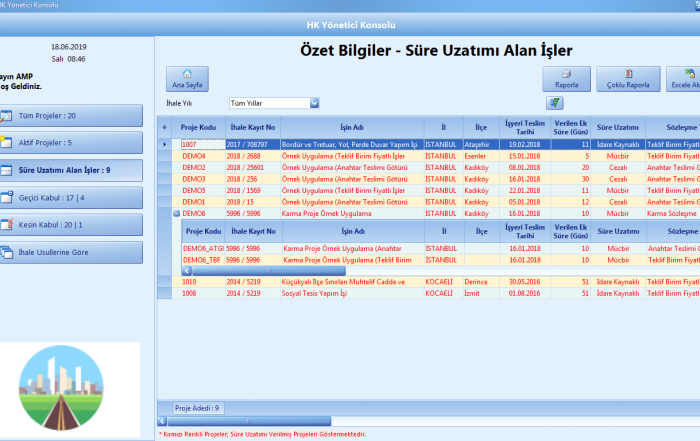Viewport: 700px width, 441px height.
Task: Click the Ana Sayfa home icon button
Action: pos(186,78)
